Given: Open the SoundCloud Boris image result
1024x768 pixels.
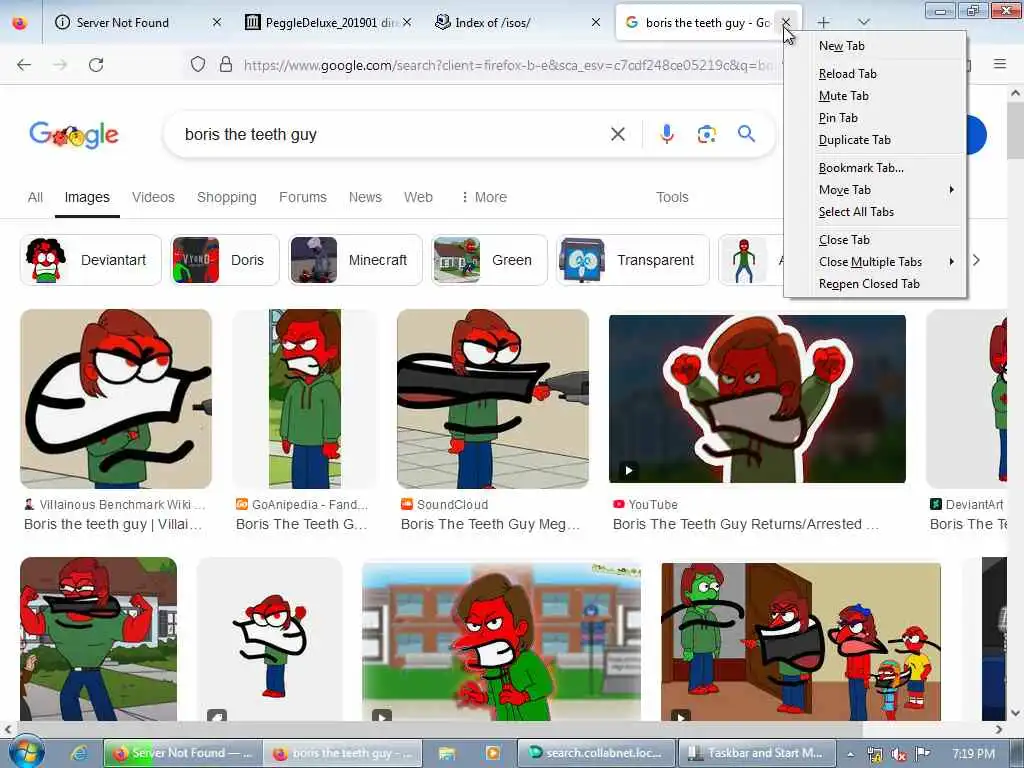Looking at the screenshot, I should tap(492, 398).
